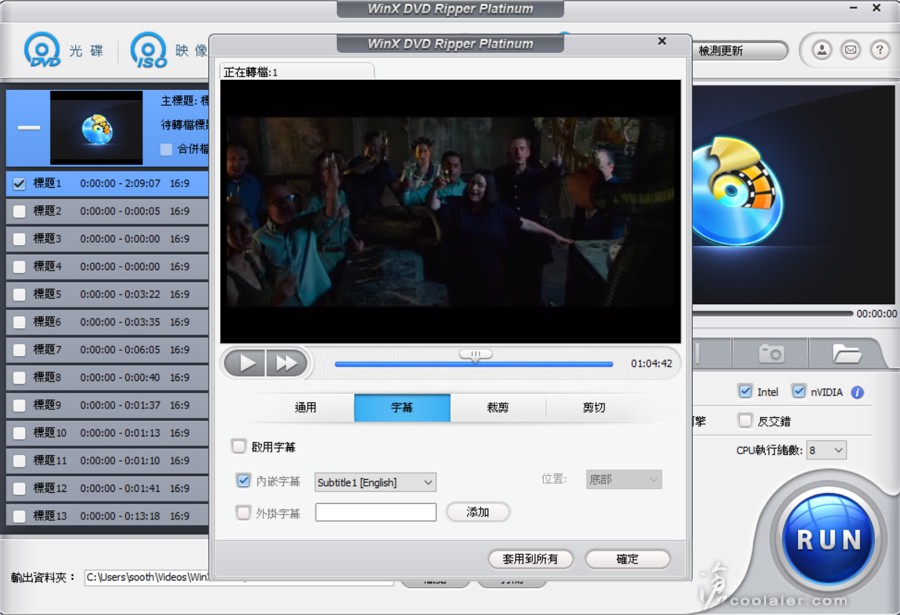Click the 添加 subtitle button
The height and width of the screenshot is (615, 900).
point(478,512)
